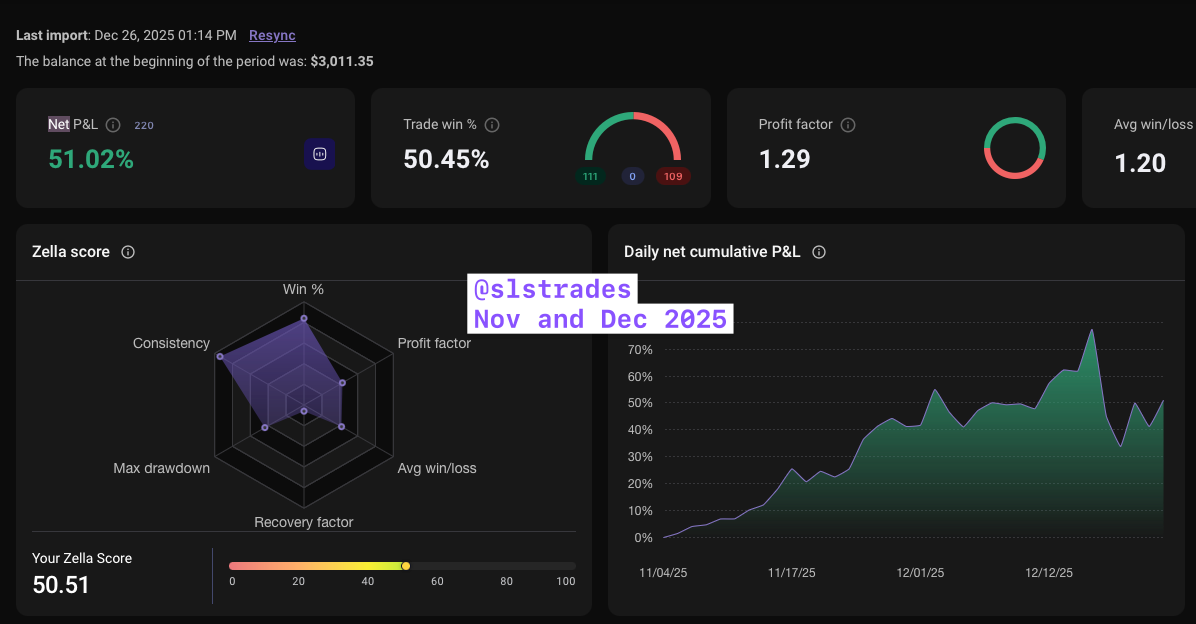Image resolution: width=1196 pixels, height=624 pixels.
Task: Show the Zella score info tooltip icon
Action: click(128, 252)
